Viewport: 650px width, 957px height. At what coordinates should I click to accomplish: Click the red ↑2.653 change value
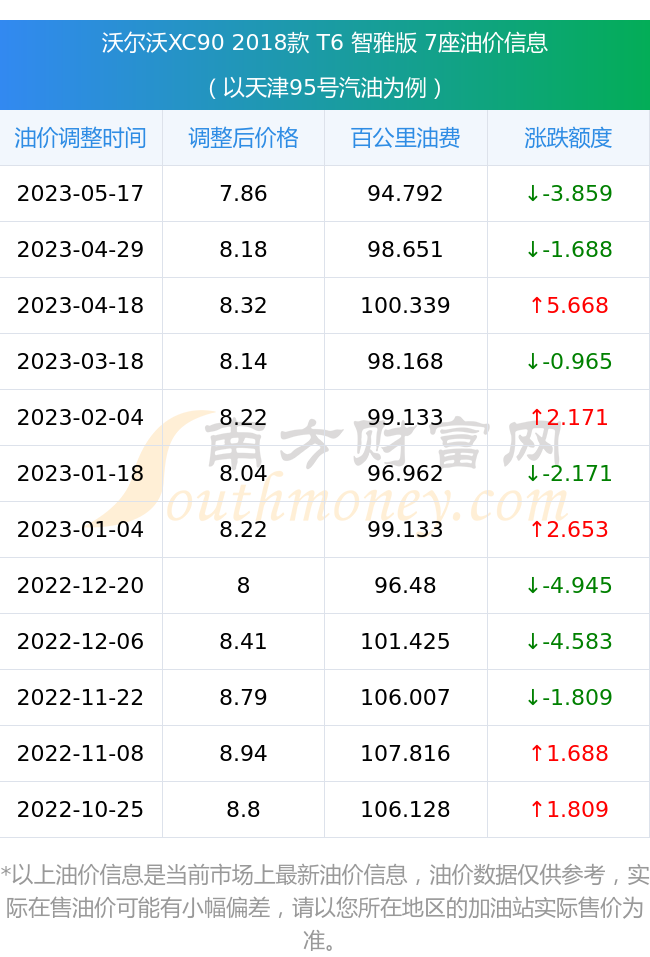click(x=568, y=529)
